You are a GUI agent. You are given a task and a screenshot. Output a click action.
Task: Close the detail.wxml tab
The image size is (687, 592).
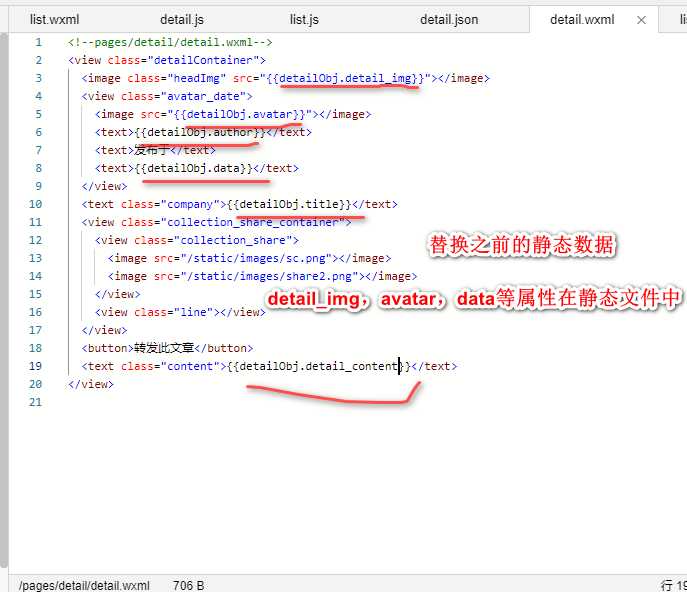tap(641, 20)
